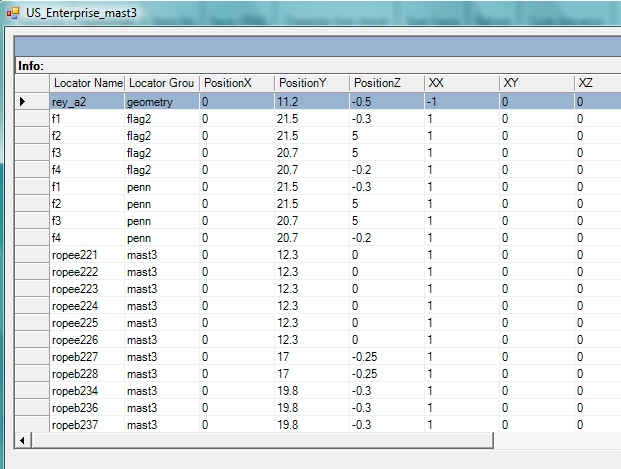Select XX value -1 in rey_a2 row
Viewport: 621px width, 469px height.
(462, 102)
